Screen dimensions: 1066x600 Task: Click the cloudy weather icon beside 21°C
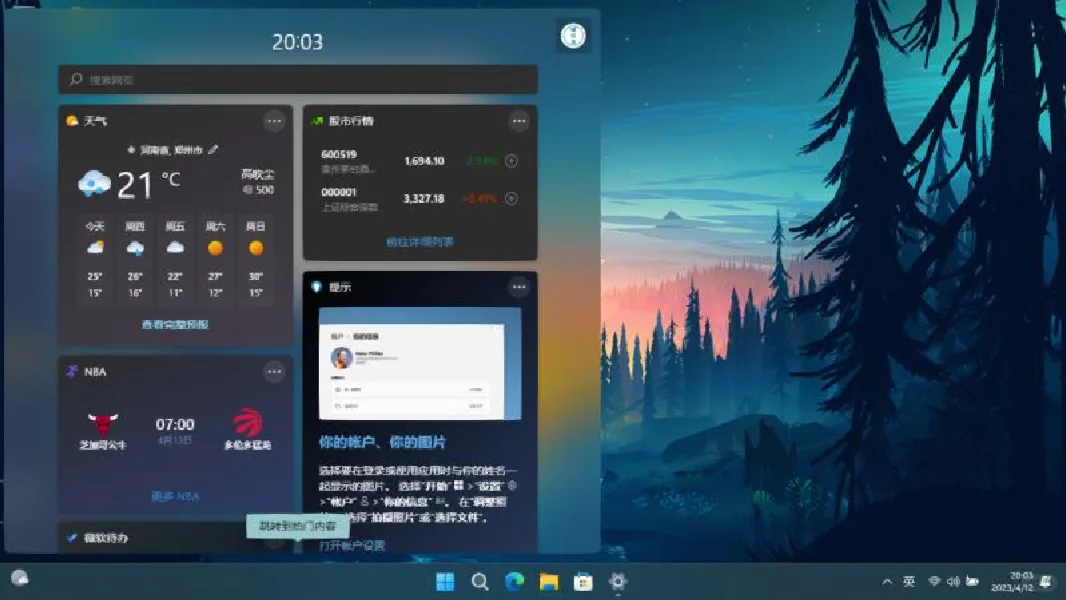point(93,180)
